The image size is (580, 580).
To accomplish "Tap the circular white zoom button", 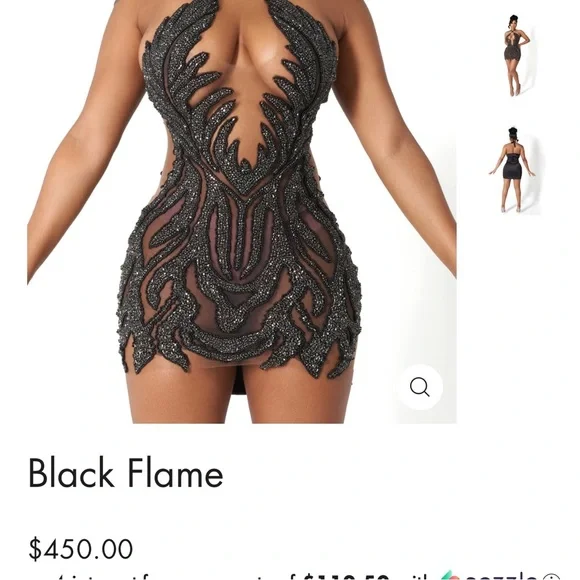I will [420, 387].
